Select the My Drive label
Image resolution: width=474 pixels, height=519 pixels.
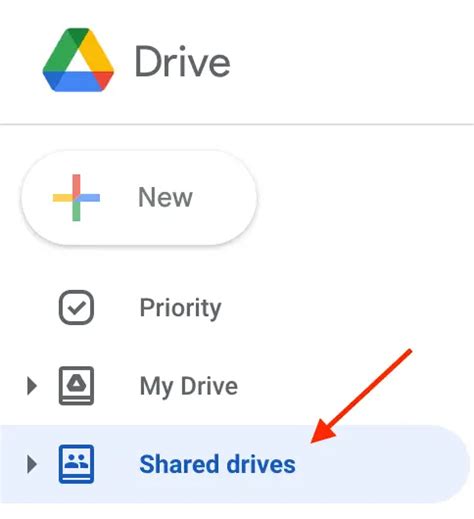(189, 386)
